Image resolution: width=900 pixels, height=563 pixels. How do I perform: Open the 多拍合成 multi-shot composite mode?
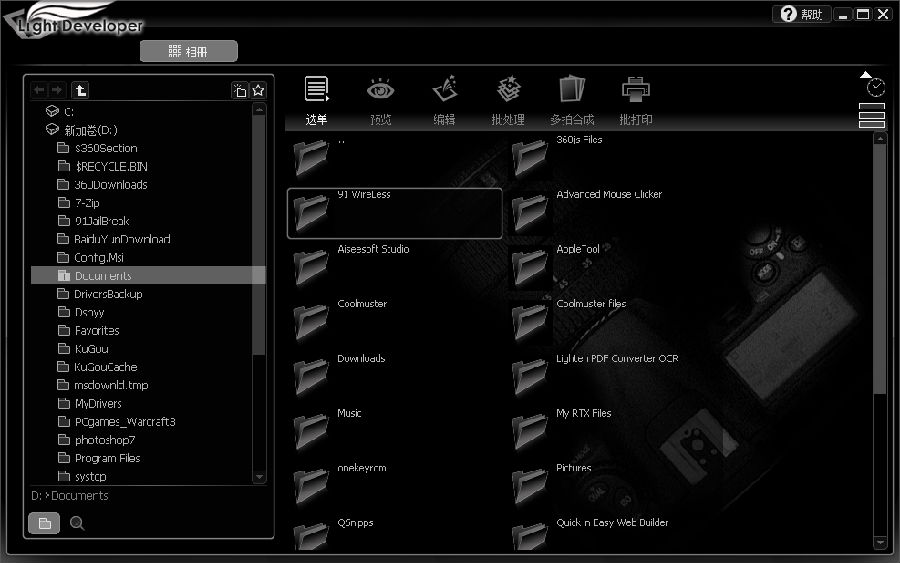point(572,100)
